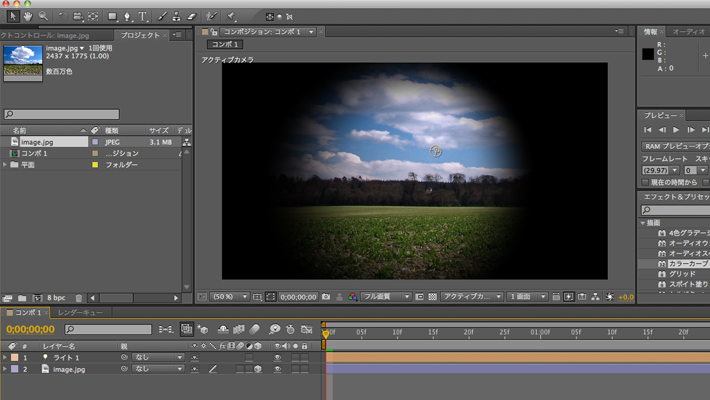Switch to the レンダーキュー tab

[80, 313]
